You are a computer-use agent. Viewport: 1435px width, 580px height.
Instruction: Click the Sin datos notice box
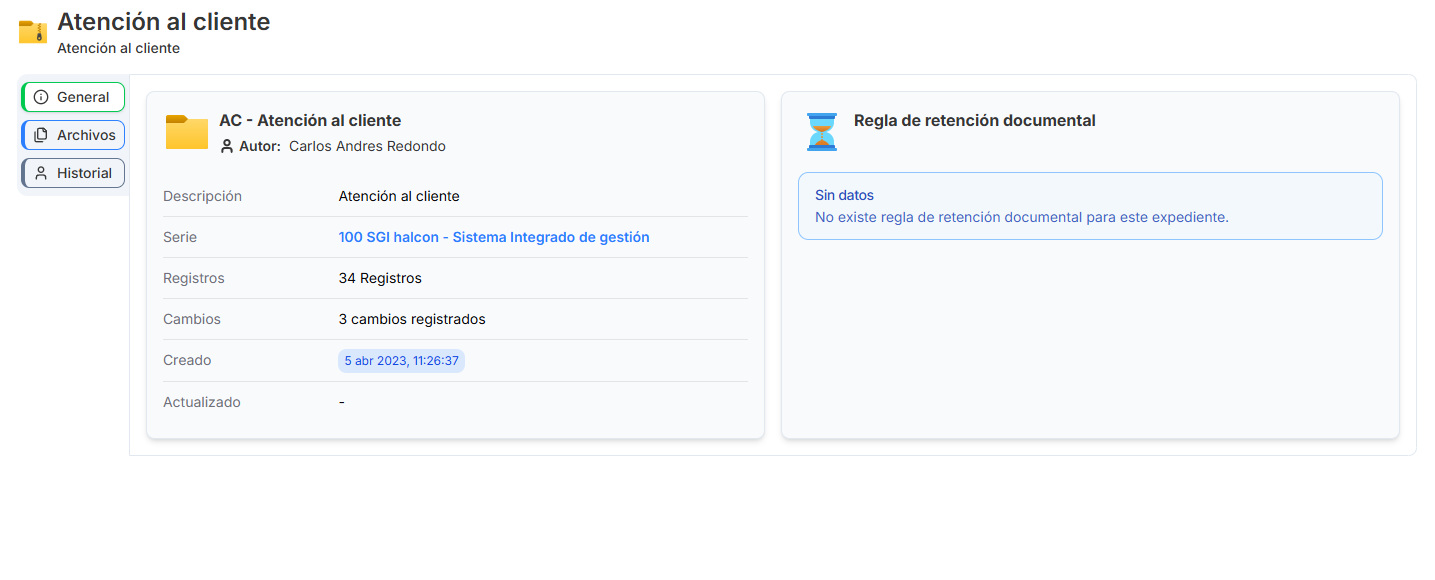pyautogui.click(x=1090, y=206)
